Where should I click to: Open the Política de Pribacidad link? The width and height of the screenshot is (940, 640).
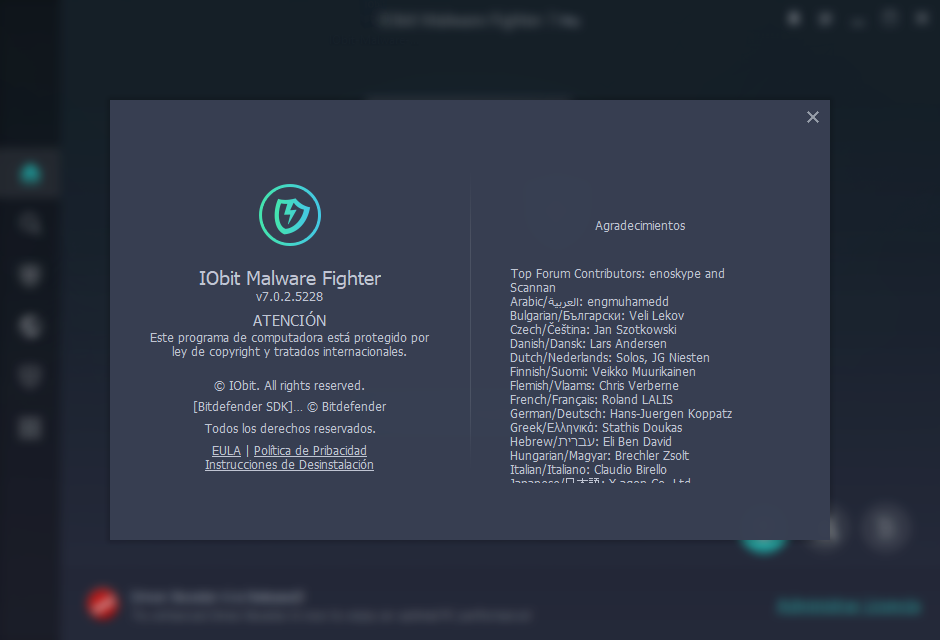[310, 451]
